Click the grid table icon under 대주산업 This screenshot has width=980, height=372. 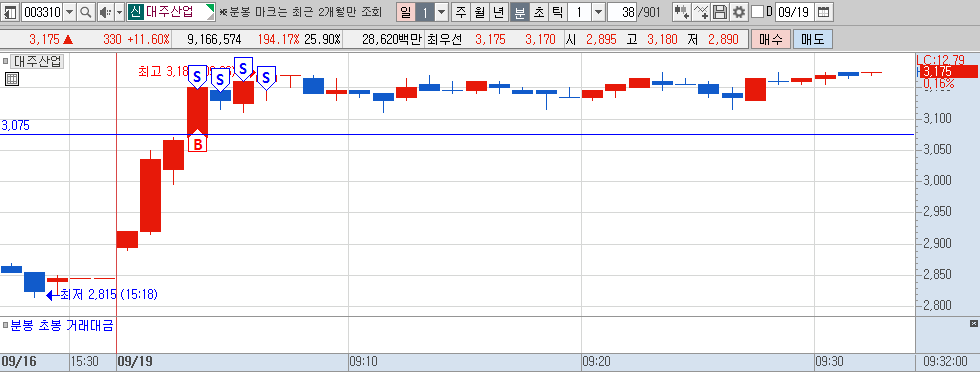point(11,79)
